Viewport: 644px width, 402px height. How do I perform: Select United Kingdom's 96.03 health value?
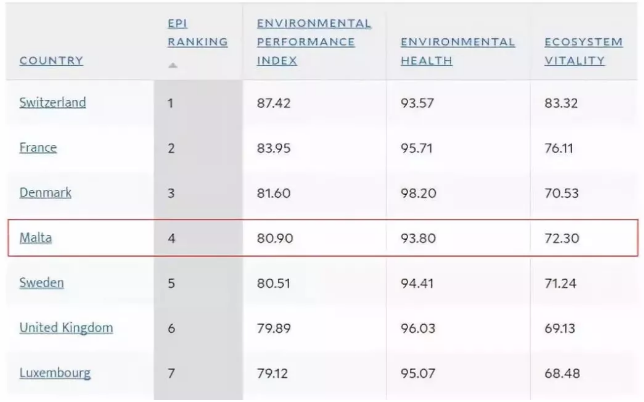click(418, 329)
